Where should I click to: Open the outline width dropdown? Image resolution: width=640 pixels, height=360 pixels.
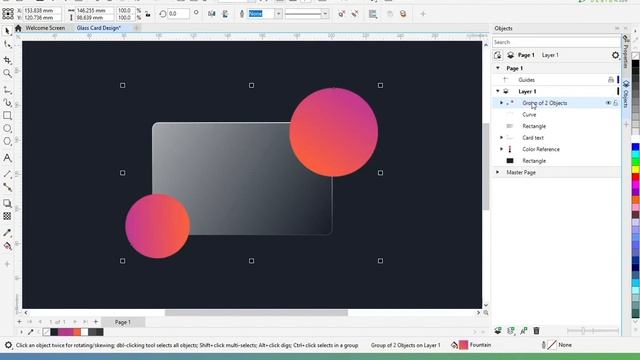278,14
